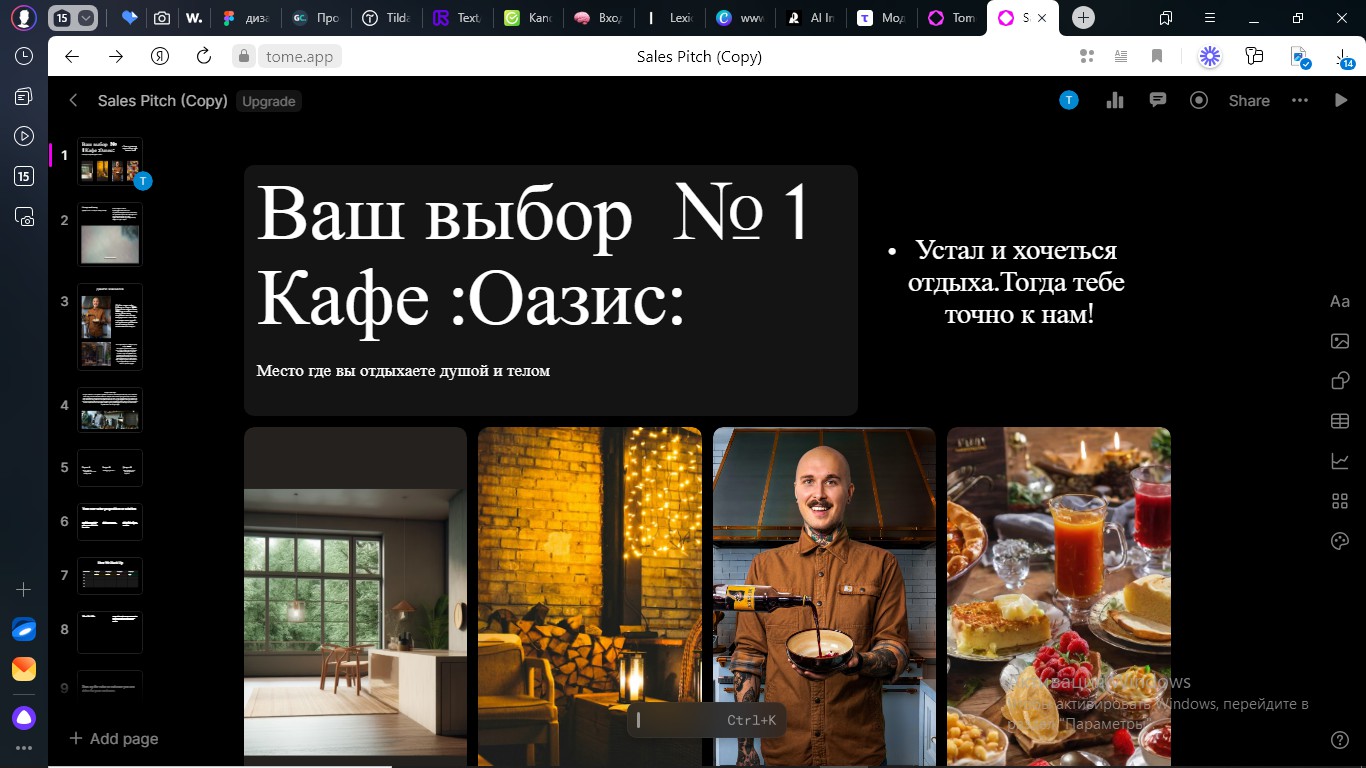The image size is (1366, 768).
Task: Switch to the Lexica tab
Action: click(671, 18)
